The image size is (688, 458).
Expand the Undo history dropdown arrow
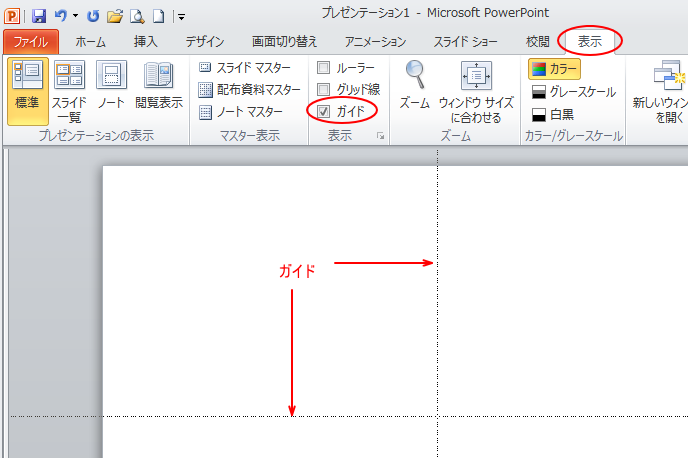click(x=75, y=17)
